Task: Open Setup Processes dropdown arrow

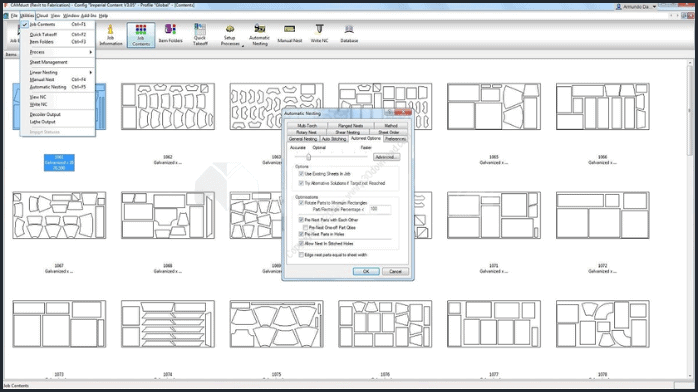Action: coord(243,45)
